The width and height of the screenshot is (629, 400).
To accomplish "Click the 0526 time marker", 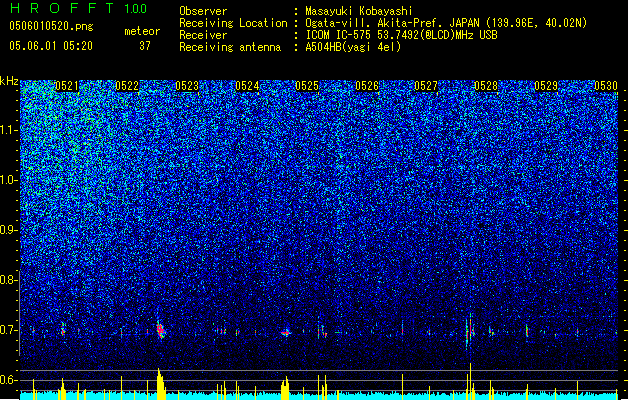I will click(x=367, y=86).
